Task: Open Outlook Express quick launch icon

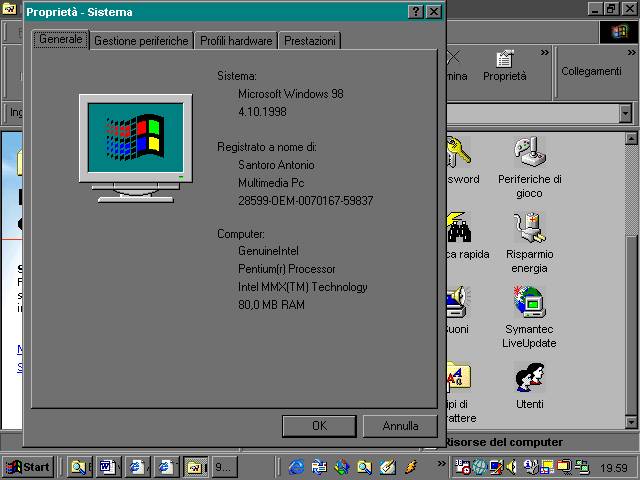Action: pos(319,467)
